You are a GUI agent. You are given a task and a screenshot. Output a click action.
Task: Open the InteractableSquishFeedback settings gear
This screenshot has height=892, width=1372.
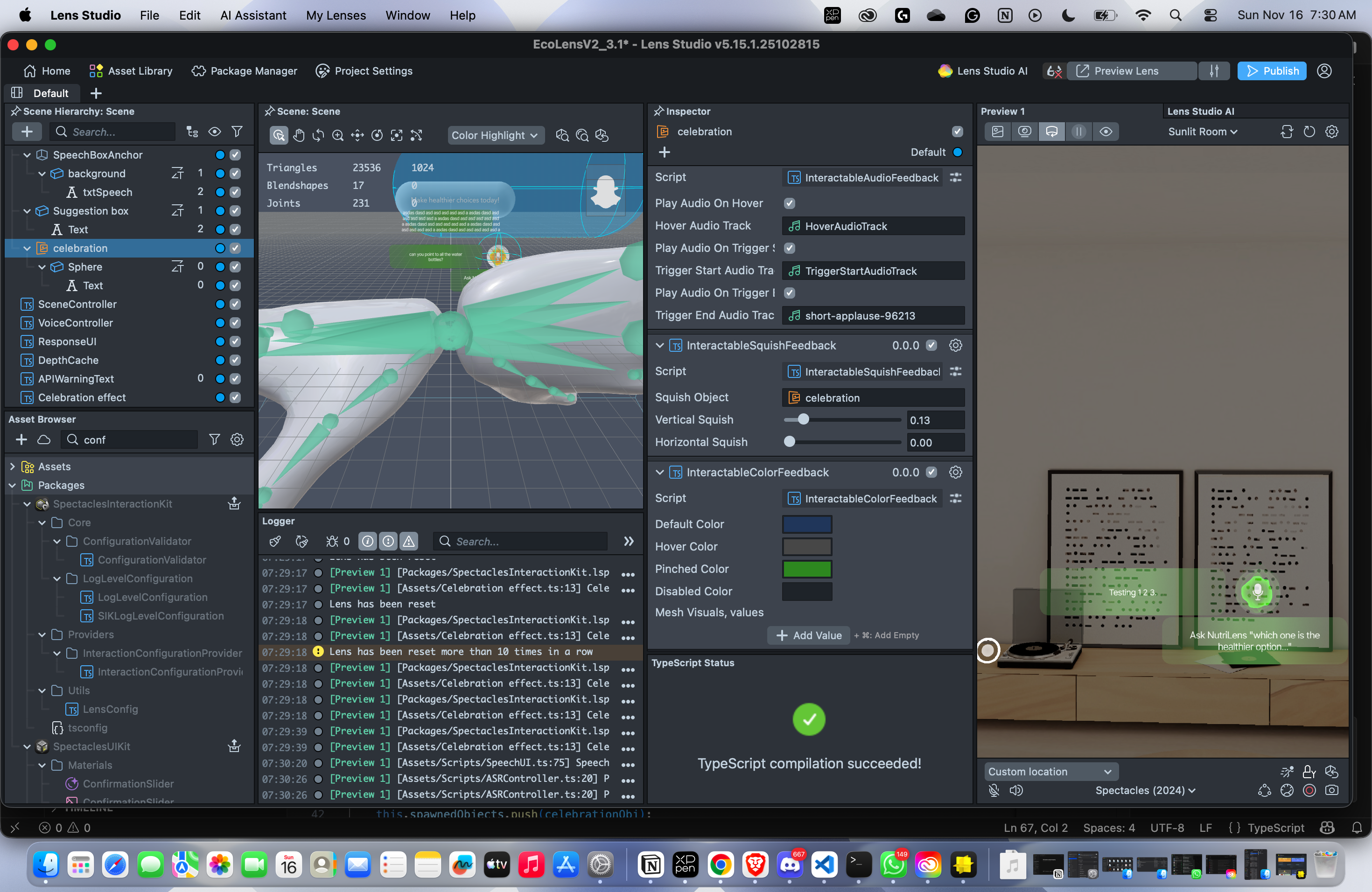click(955, 345)
